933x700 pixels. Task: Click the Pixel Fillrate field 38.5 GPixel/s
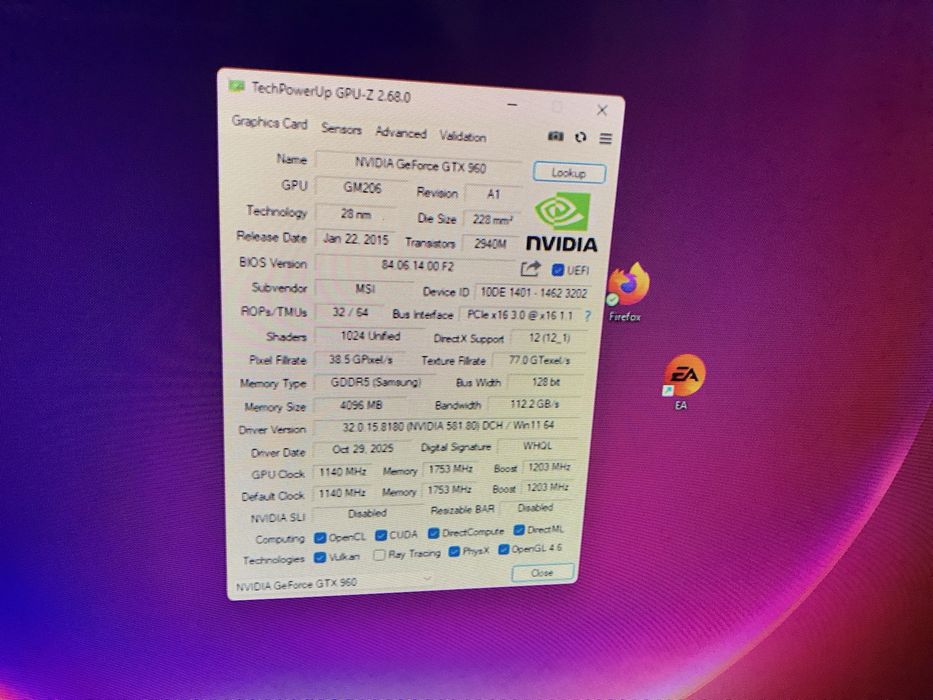(360, 360)
